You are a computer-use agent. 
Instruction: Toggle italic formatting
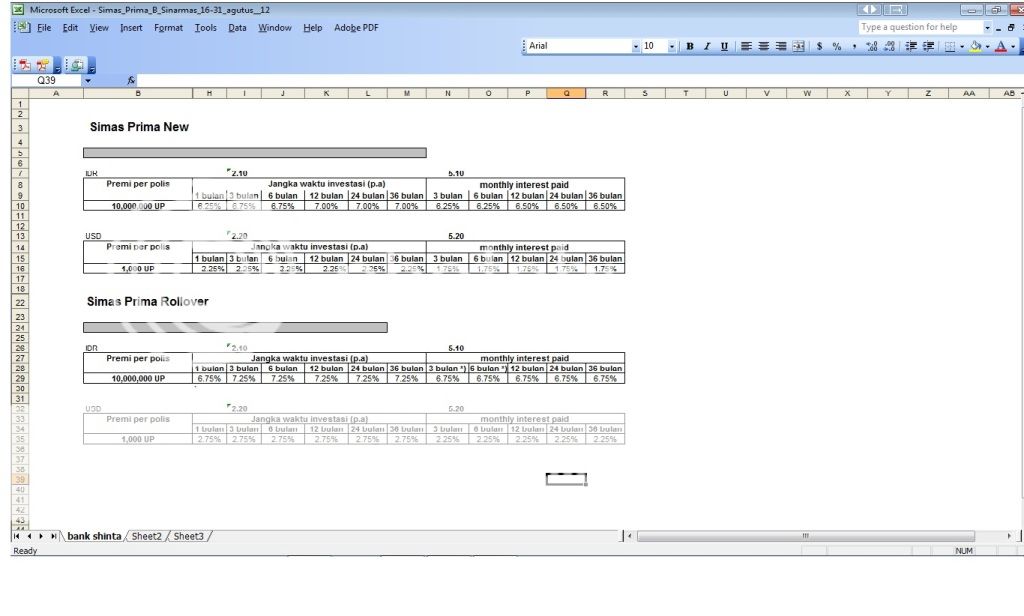tap(707, 46)
